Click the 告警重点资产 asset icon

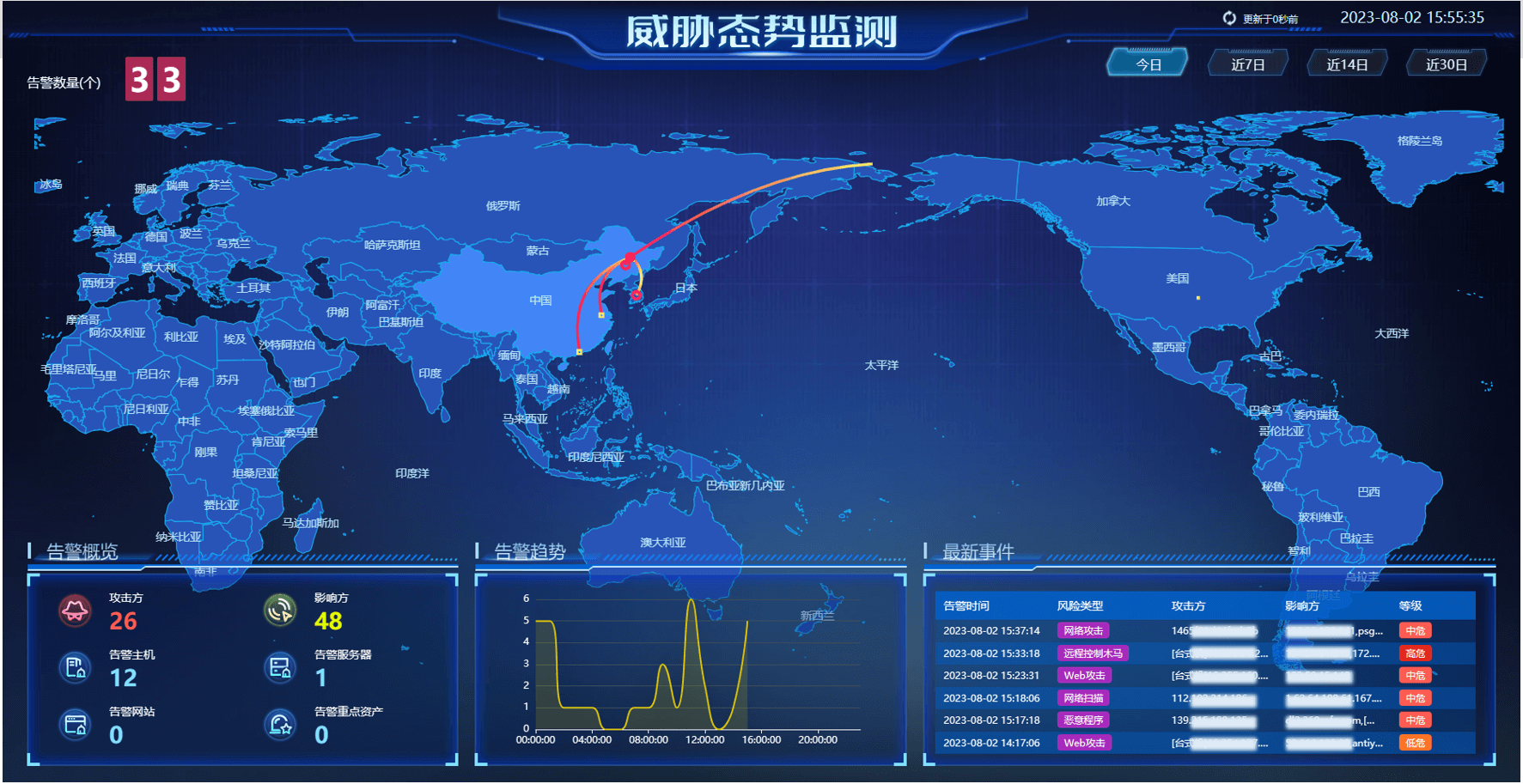point(280,724)
